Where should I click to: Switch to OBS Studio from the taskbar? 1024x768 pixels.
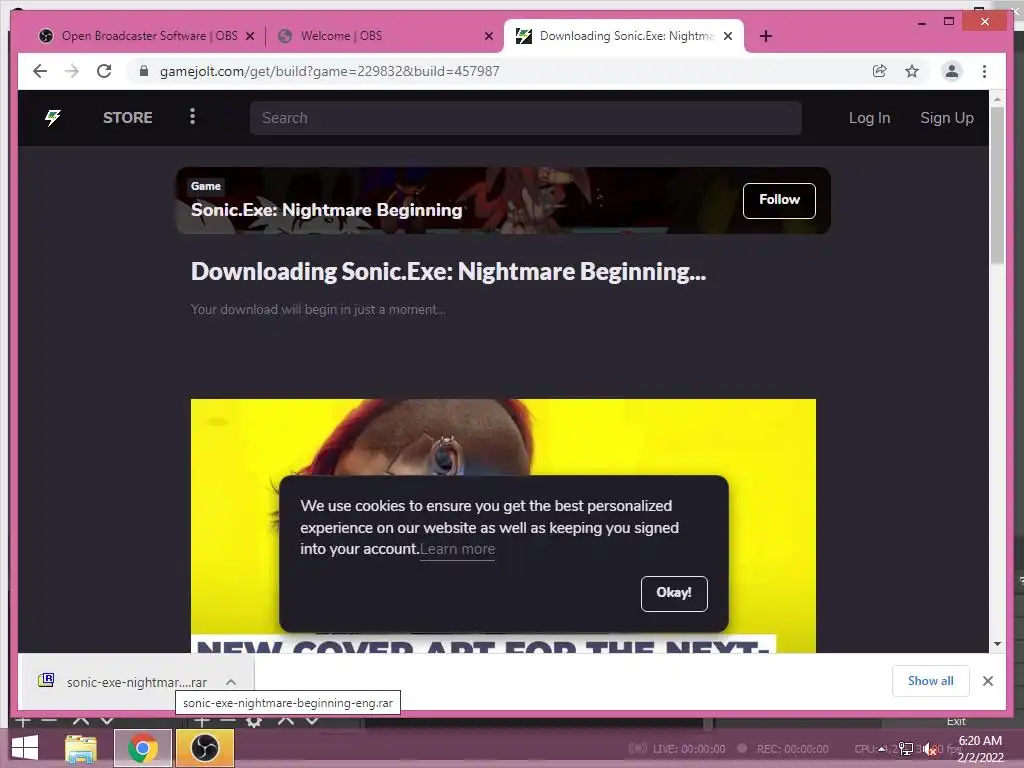click(x=204, y=748)
